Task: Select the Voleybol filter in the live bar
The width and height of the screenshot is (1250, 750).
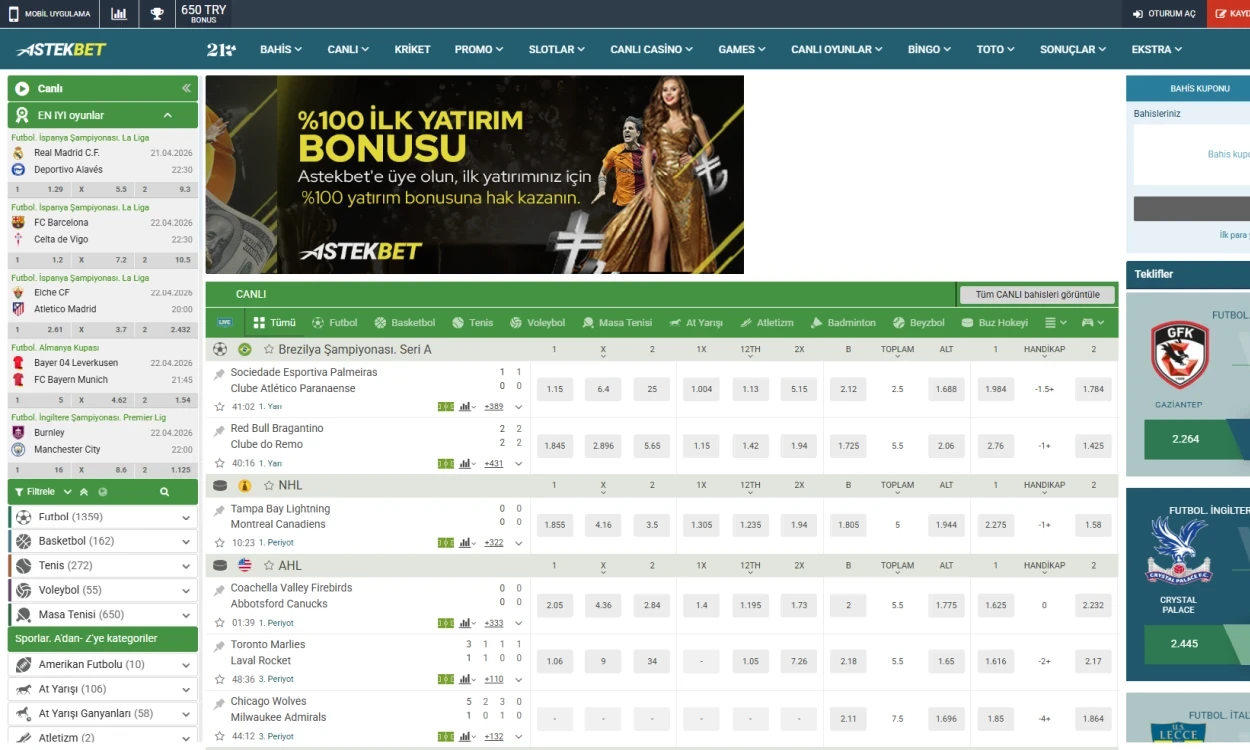Action: coord(537,323)
